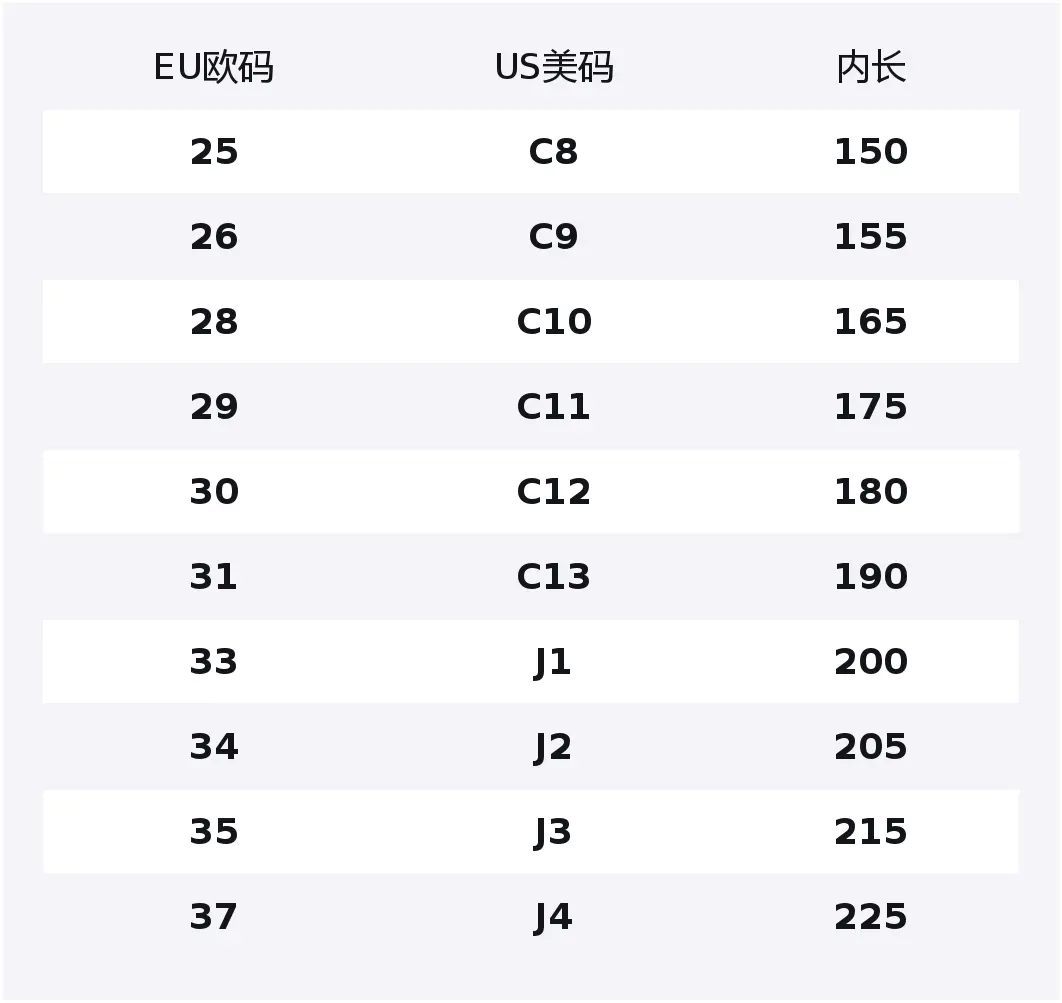Click the C9 US size cell

tap(553, 237)
